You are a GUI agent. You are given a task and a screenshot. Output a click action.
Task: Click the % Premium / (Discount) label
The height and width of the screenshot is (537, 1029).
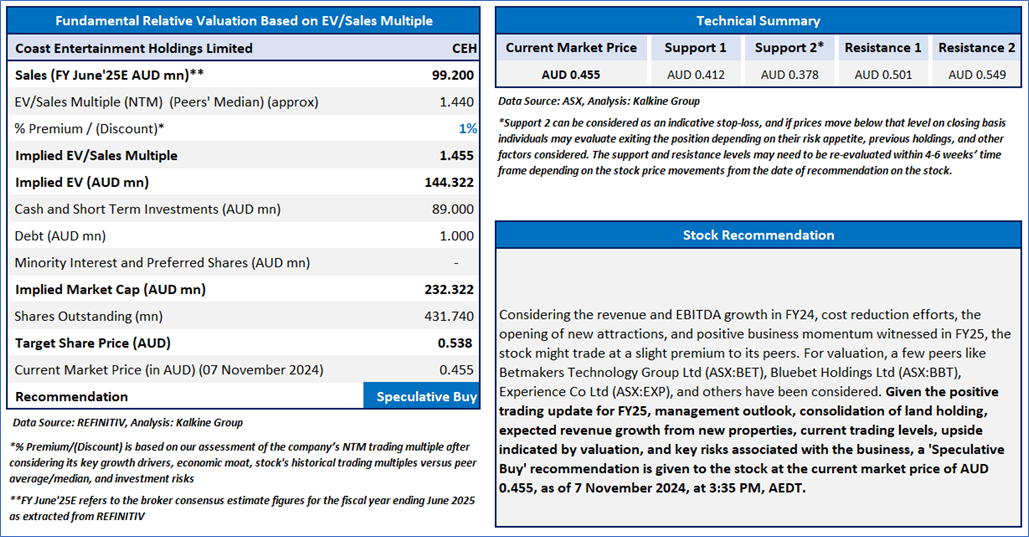(x=90, y=129)
